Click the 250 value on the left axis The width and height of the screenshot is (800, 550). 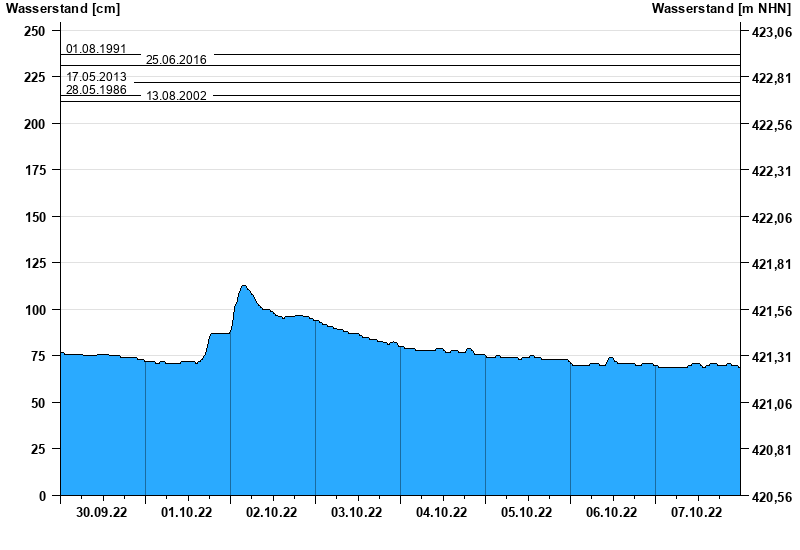[34, 31]
